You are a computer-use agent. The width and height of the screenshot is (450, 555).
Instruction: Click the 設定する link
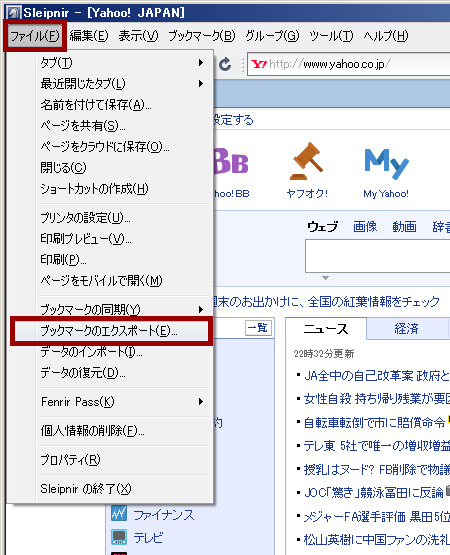point(234,120)
